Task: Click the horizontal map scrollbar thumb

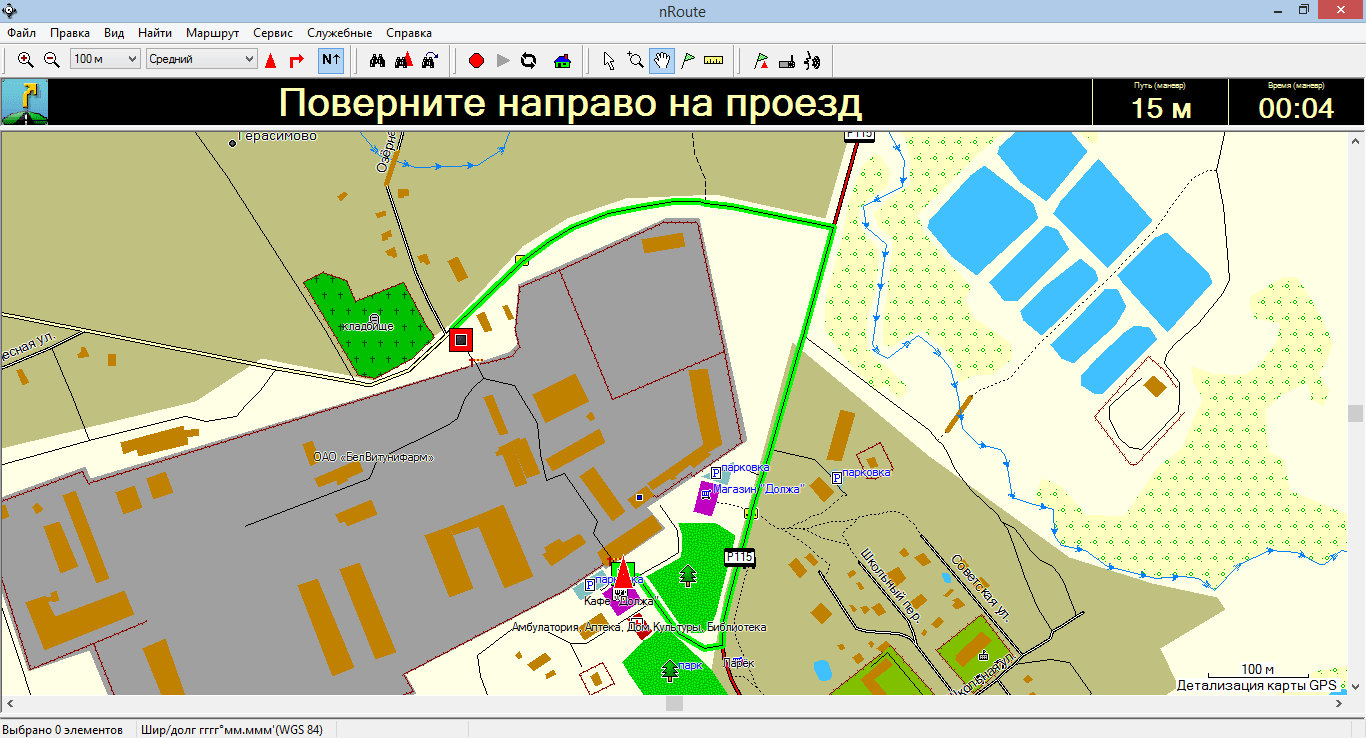Action: click(674, 704)
